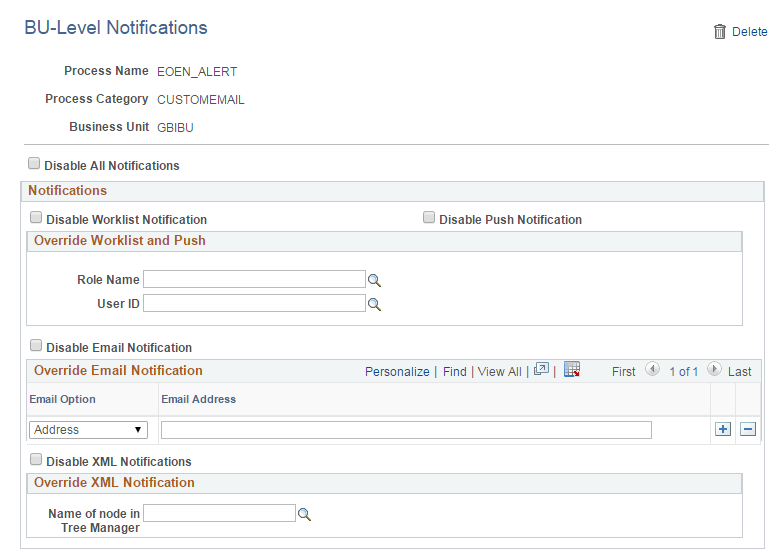
Task: Click the Delete link
Action: 749,32
